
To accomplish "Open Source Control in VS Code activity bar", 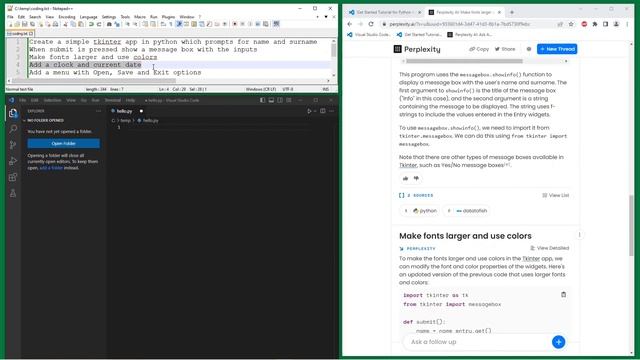I will point(13,145).
